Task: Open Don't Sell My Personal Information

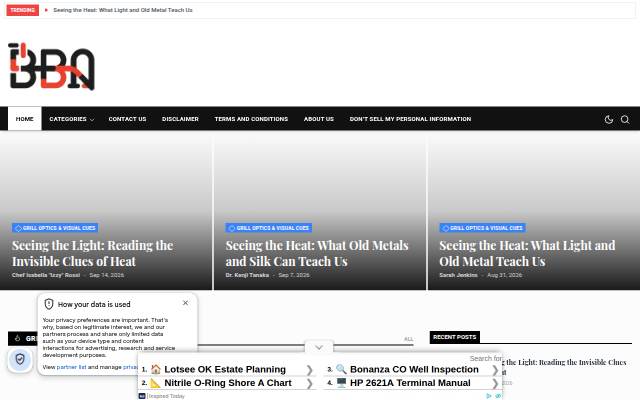Action: click(x=410, y=119)
